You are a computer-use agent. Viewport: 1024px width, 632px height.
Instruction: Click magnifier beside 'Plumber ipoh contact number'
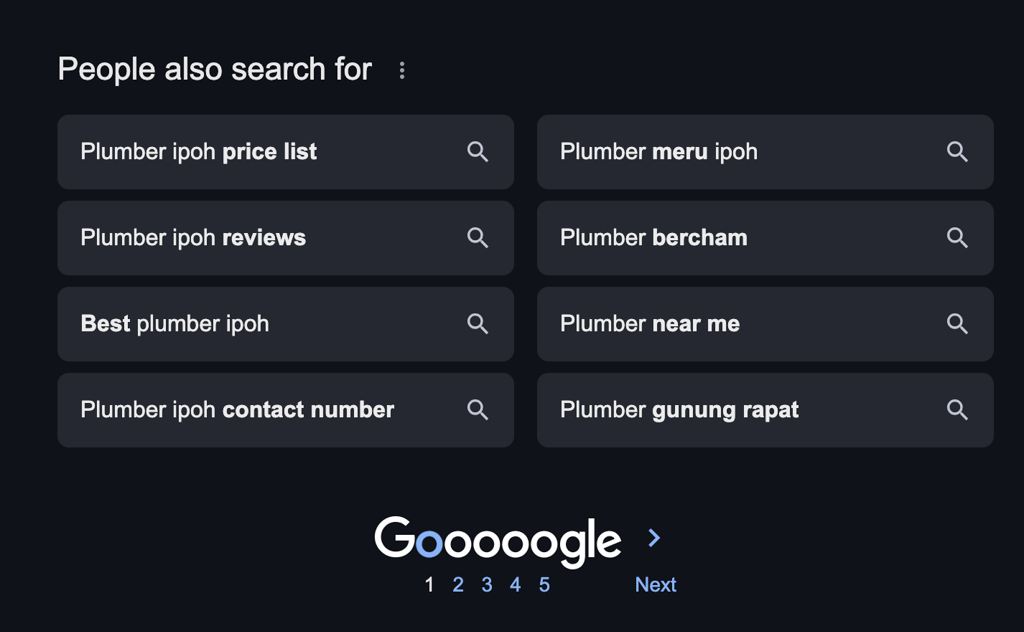[x=478, y=410]
